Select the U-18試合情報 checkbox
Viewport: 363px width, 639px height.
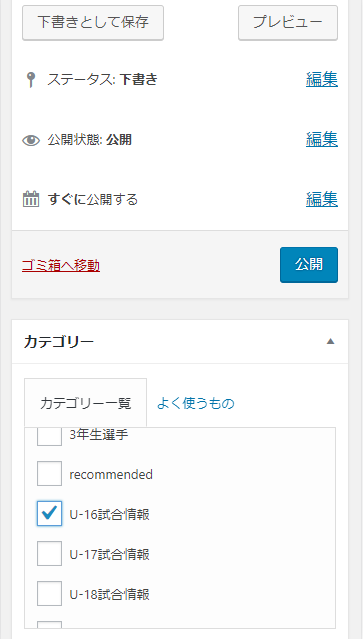point(49,593)
